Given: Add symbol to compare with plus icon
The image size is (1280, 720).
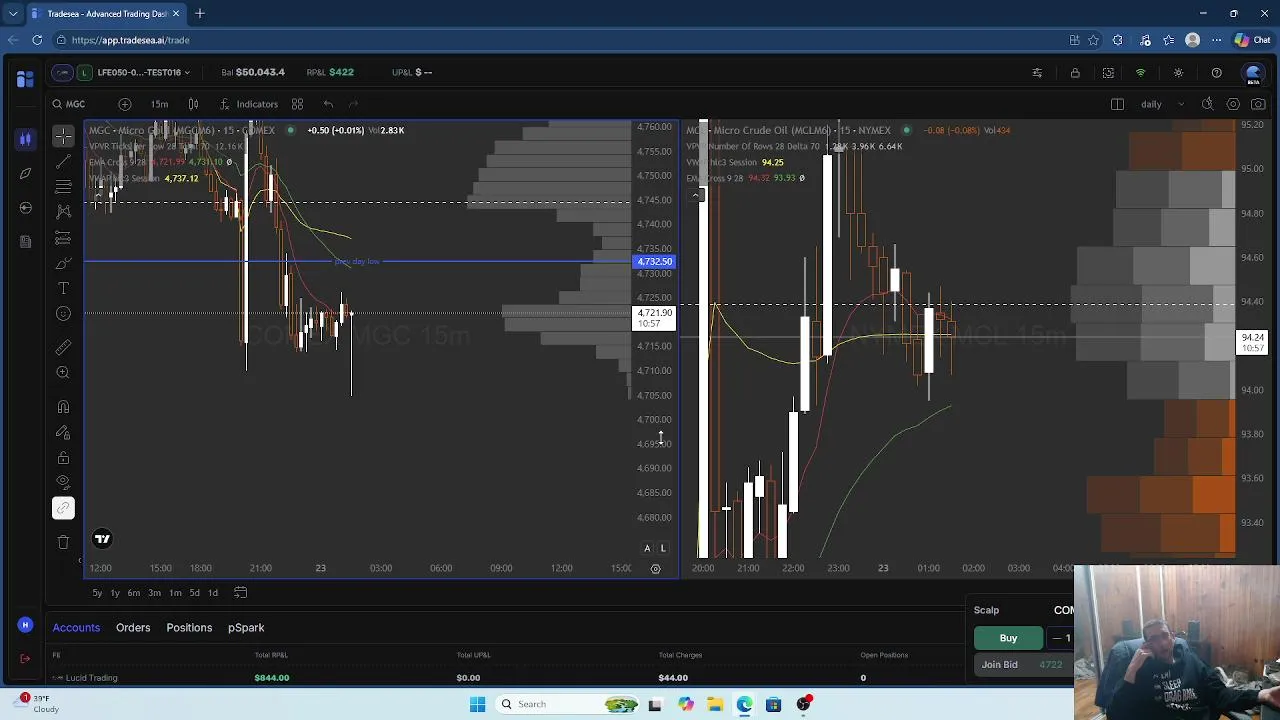Looking at the screenshot, I should [x=124, y=104].
